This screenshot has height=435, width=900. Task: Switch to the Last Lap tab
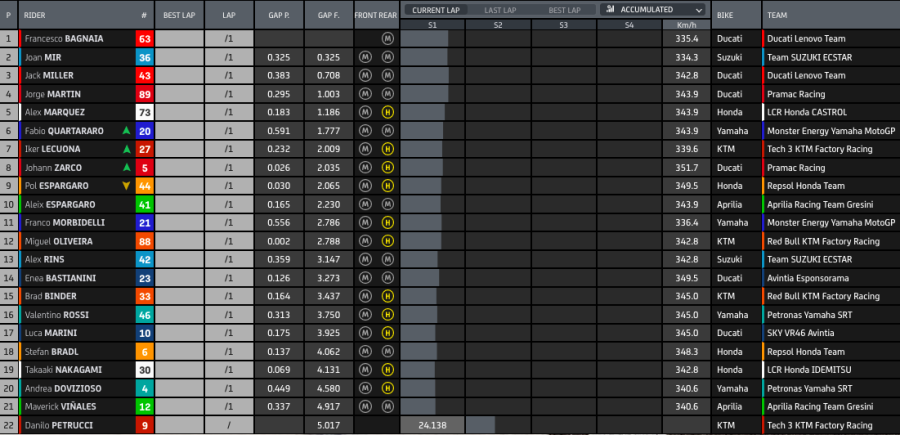click(500, 9)
